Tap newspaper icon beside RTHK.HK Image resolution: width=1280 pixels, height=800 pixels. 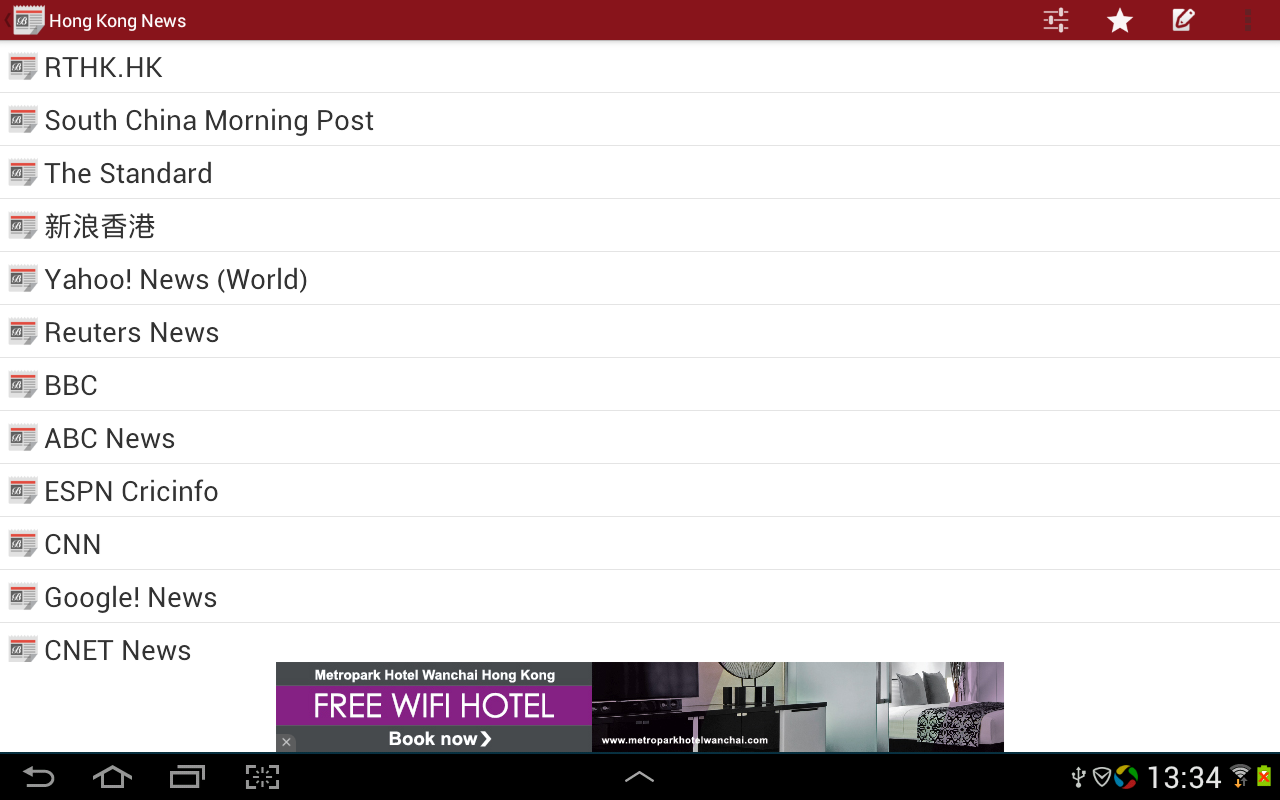(23, 67)
